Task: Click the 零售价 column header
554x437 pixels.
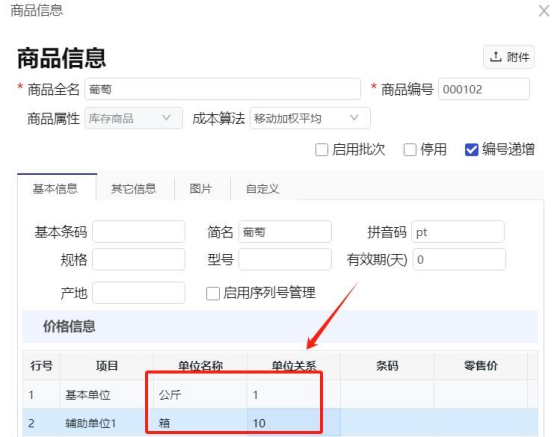Action: (481, 365)
